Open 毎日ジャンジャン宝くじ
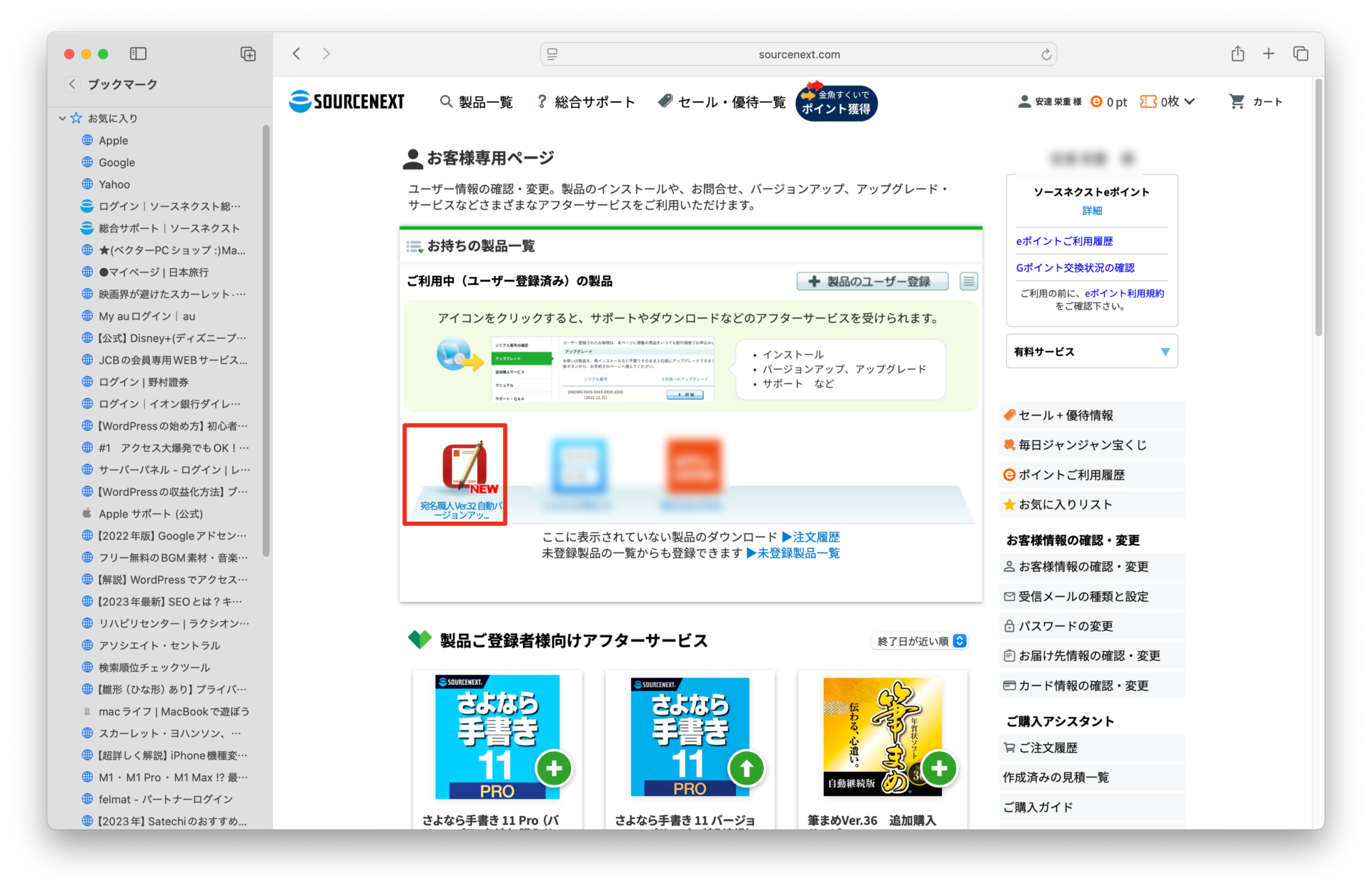The width and height of the screenshot is (1372, 892). (1092, 445)
